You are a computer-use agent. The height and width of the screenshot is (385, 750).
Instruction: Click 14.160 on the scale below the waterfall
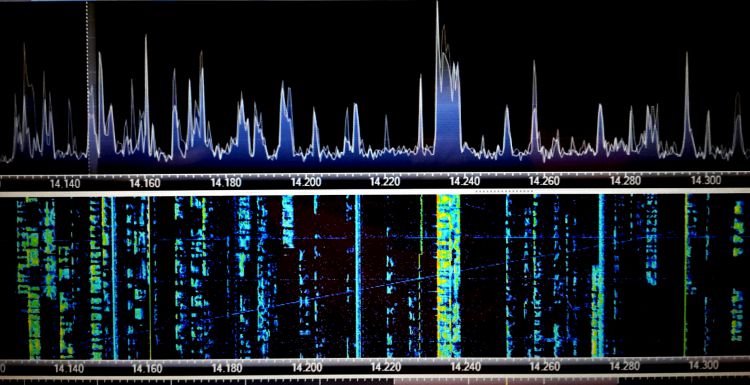click(147, 369)
